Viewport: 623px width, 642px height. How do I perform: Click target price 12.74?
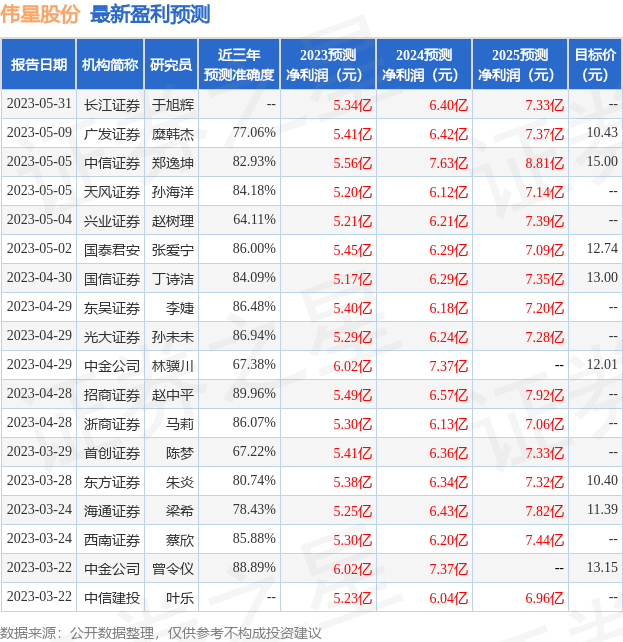point(602,249)
